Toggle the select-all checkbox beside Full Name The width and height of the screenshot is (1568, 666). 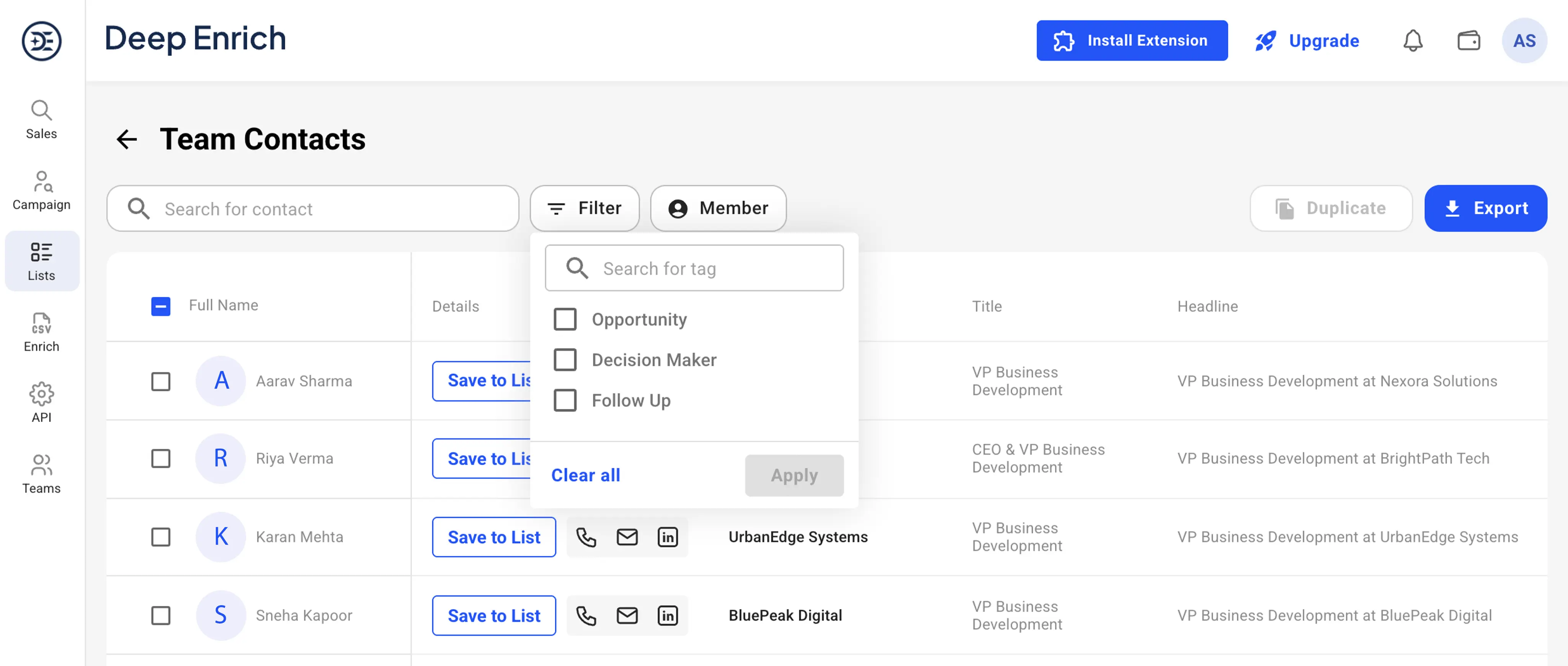[161, 306]
